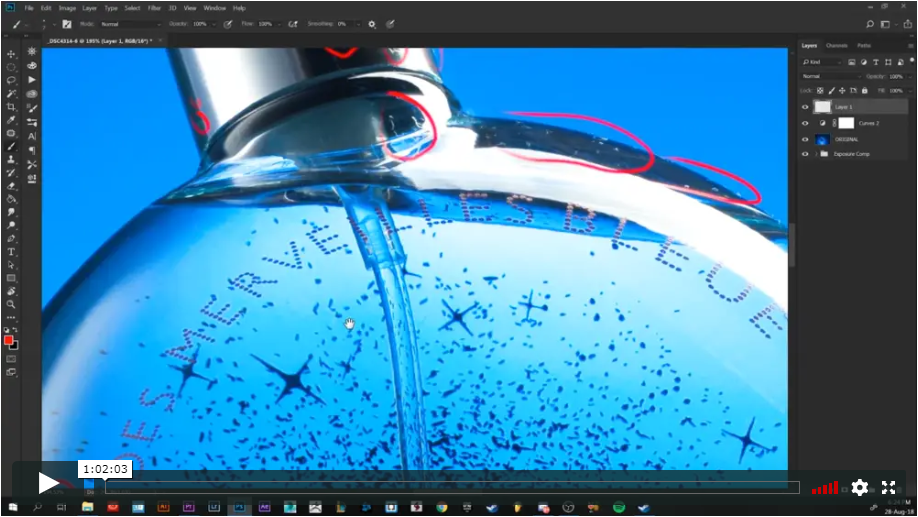Toggle lock all padlock icon
The width and height of the screenshot is (918, 517).
pos(865,91)
